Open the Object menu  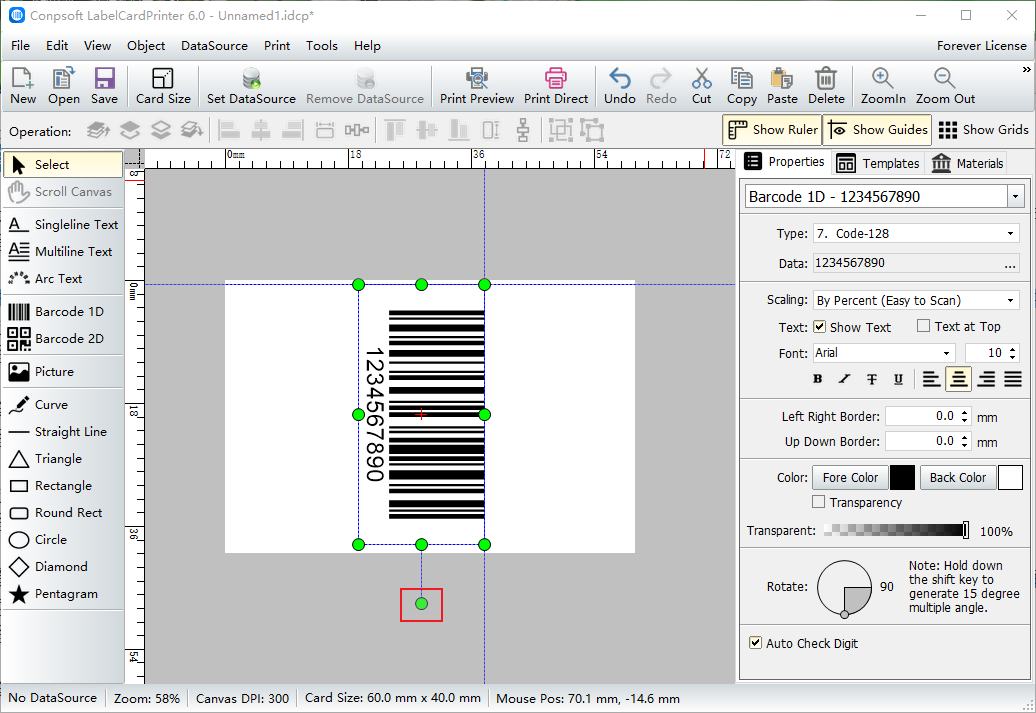pos(146,46)
